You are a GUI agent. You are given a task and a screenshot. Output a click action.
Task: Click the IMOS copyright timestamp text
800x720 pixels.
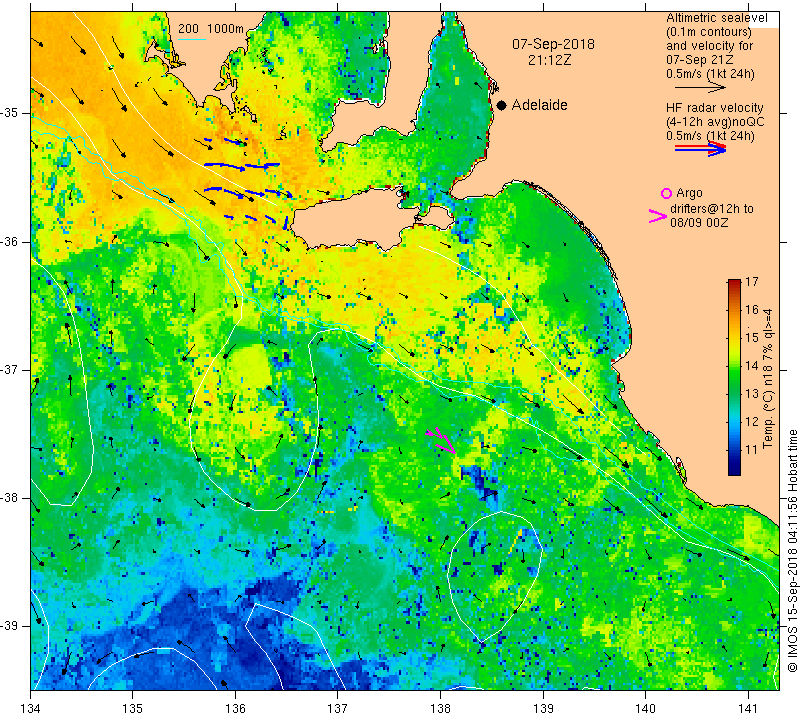792,550
